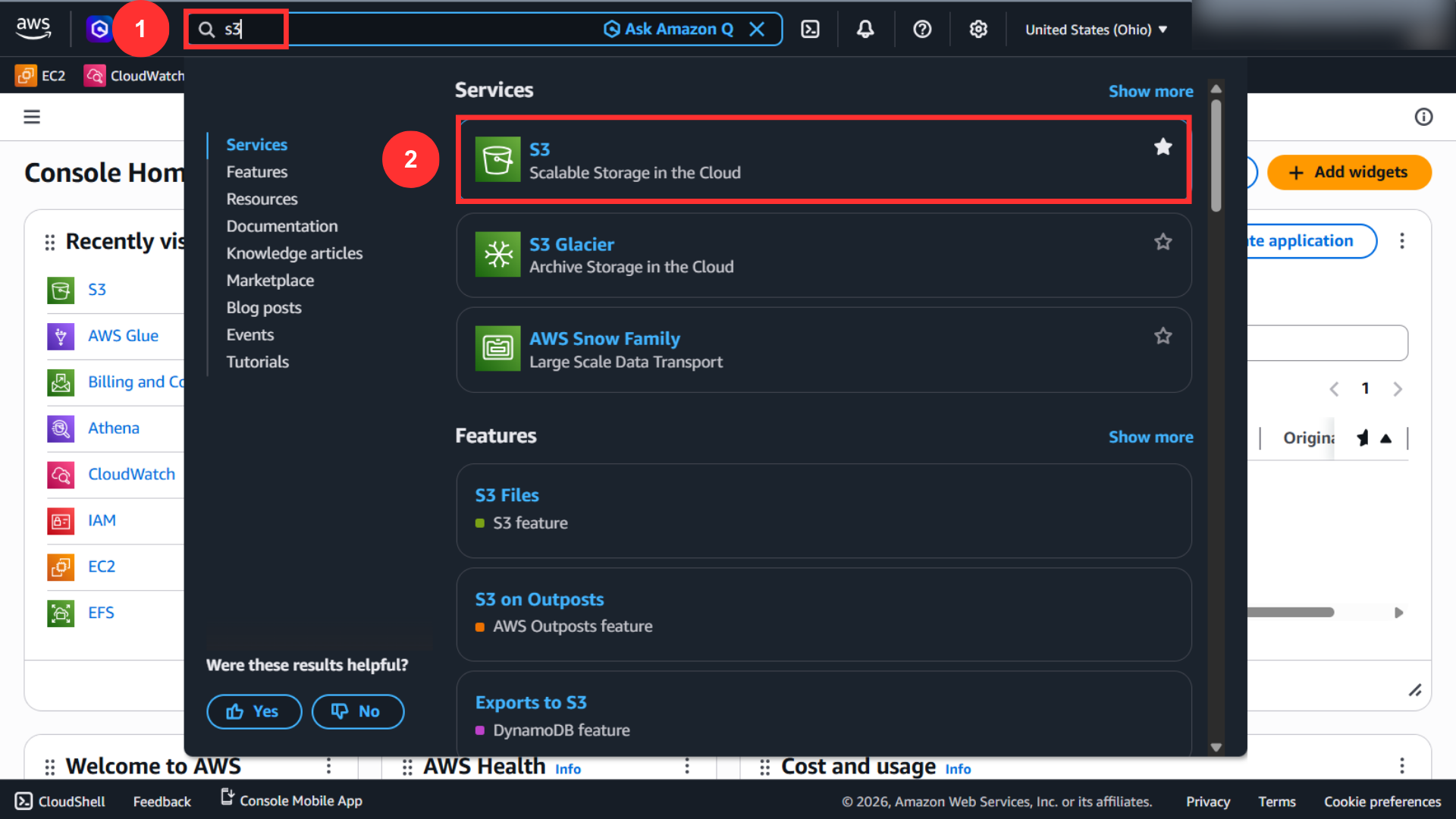Open AWS Glue in Recently visited
Image resolution: width=1456 pixels, height=819 pixels.
click(x=123, y=336)
